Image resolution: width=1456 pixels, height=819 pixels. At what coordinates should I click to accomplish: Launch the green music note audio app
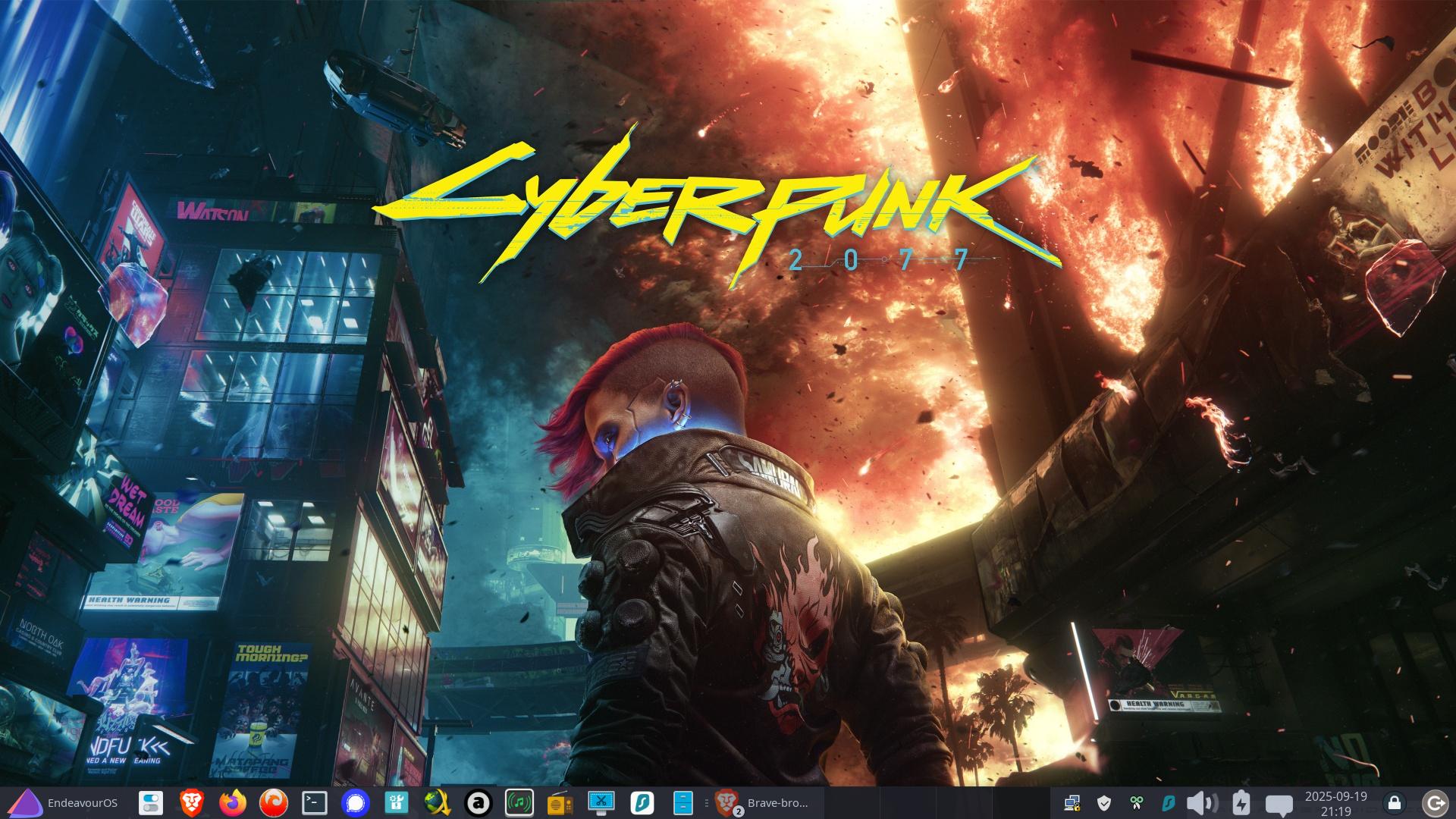click(x=519, y=802)
